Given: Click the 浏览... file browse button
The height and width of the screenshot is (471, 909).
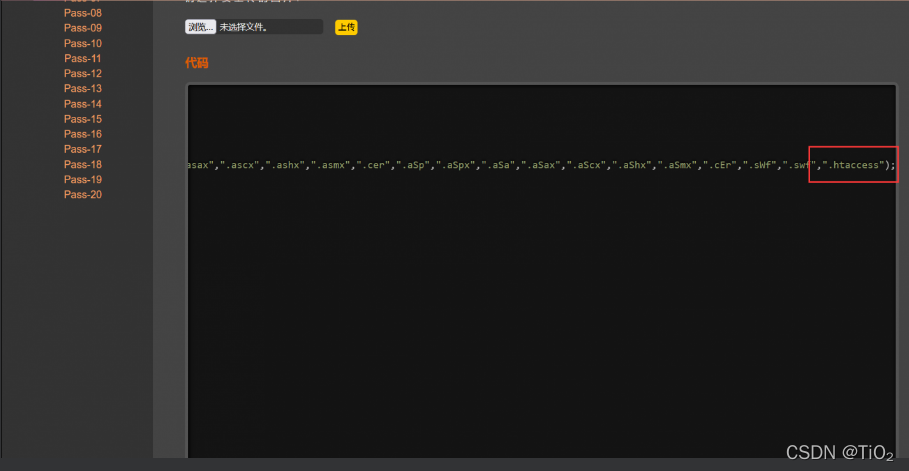Looking at the screenshot, I should tap(201, 27).
